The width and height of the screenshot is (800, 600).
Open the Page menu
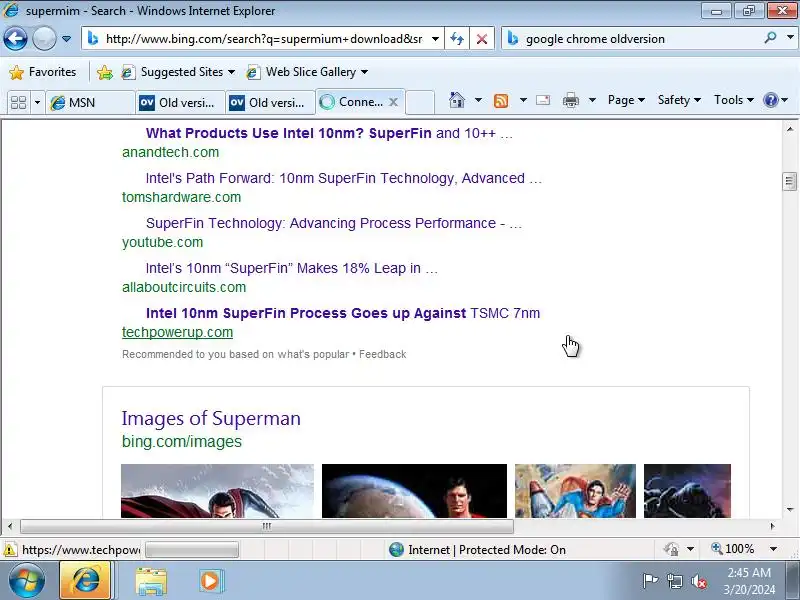coord(626,100)
